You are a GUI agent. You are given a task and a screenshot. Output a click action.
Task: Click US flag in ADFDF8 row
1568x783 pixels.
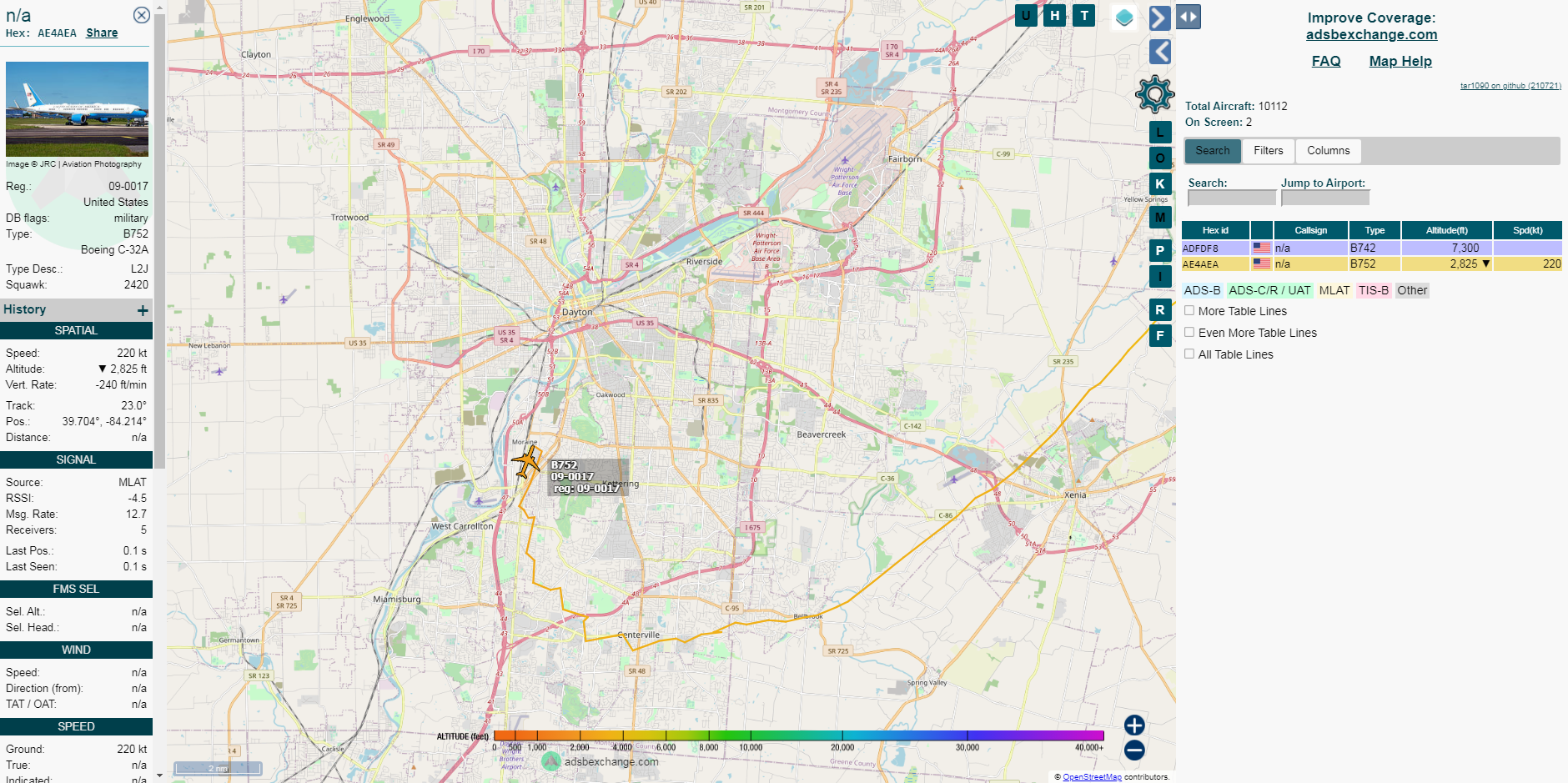[x=1261, y=248]
